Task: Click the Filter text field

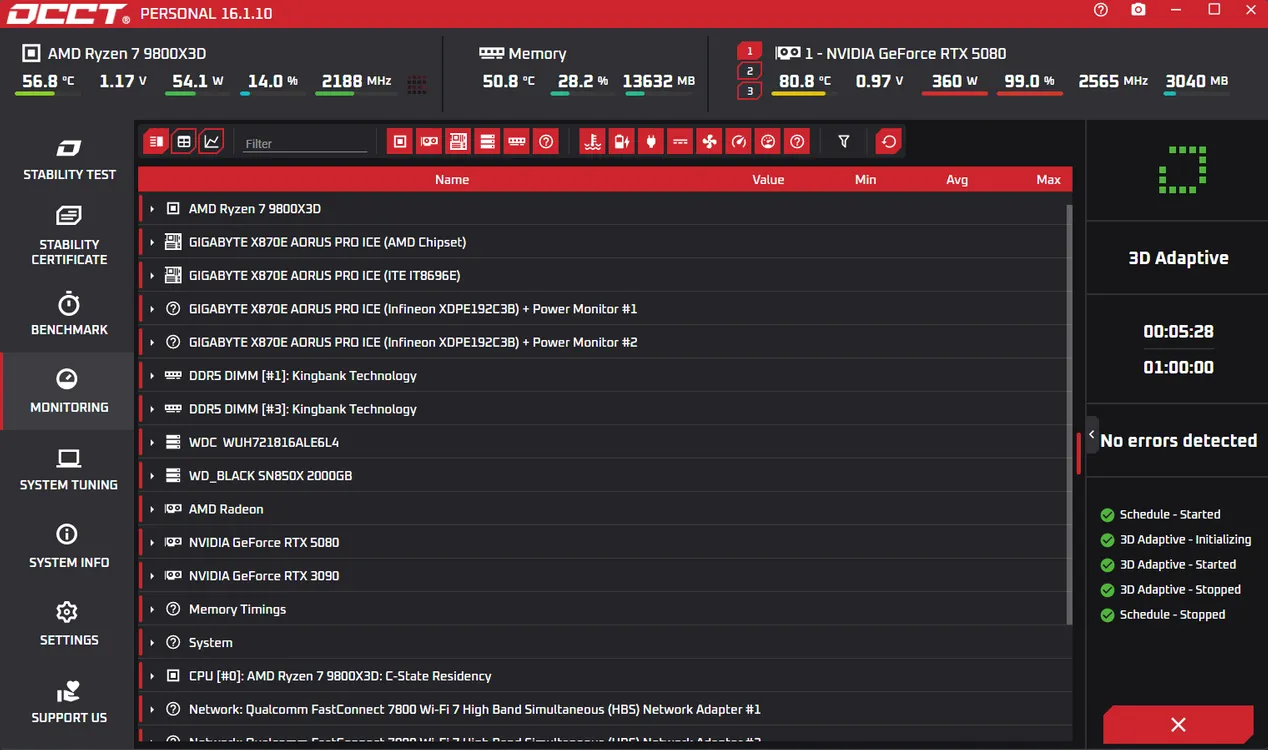Action: (x=305, y=143)
